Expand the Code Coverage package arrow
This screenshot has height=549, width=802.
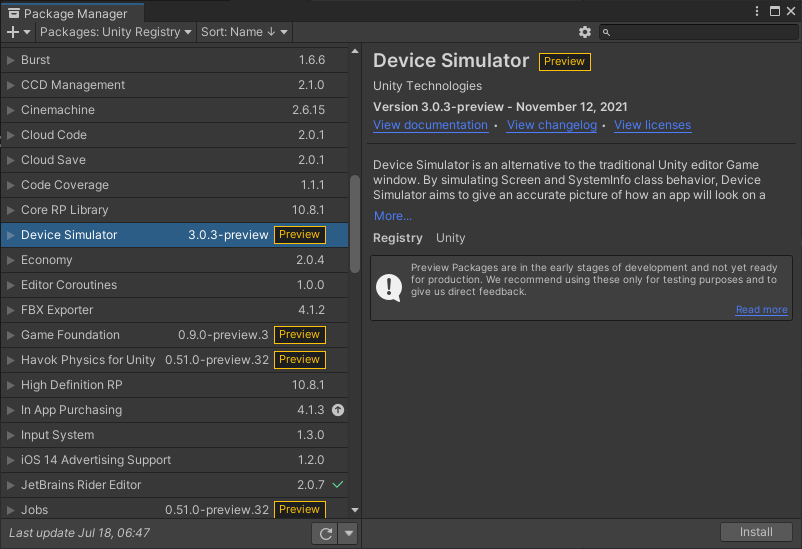tap(10, 185)
